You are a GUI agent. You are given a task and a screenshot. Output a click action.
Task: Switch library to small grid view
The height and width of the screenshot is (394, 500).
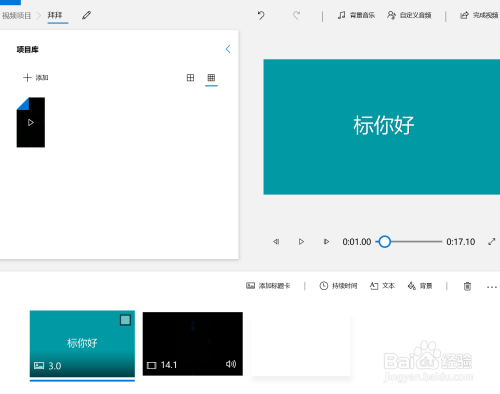[x=211, y=78]
